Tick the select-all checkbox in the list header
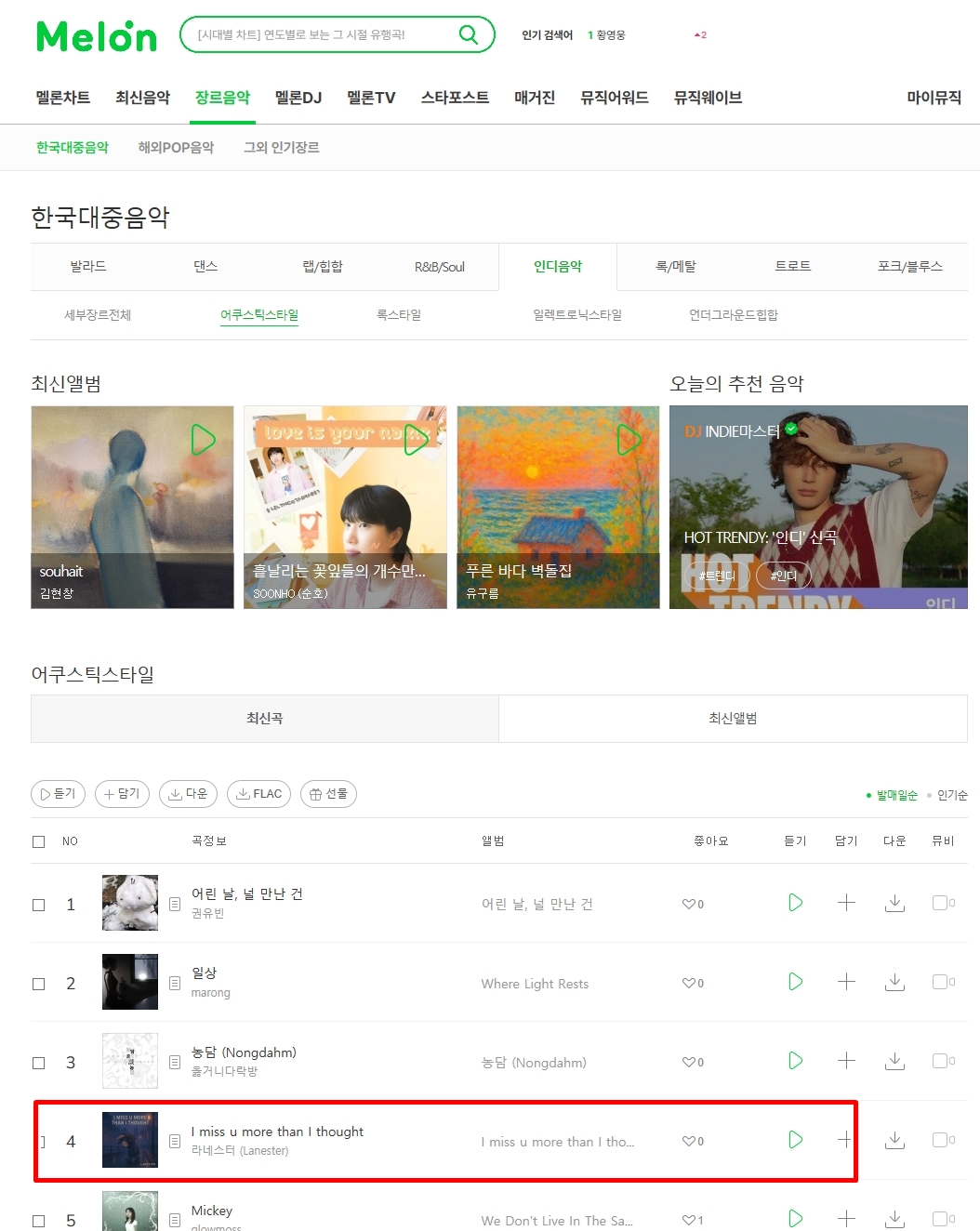This screenshot has height=1231, width=980. point(39,841)
